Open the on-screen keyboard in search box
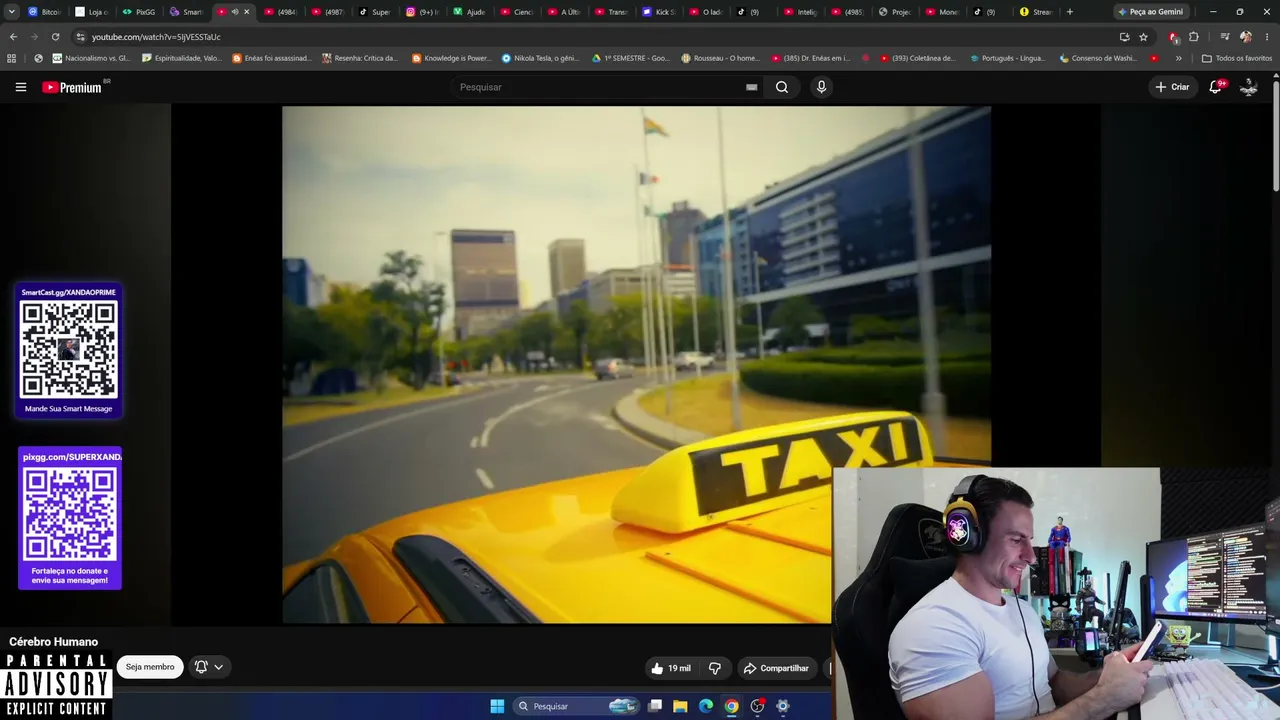1280x720 pixels. click(x=751, y=87)
